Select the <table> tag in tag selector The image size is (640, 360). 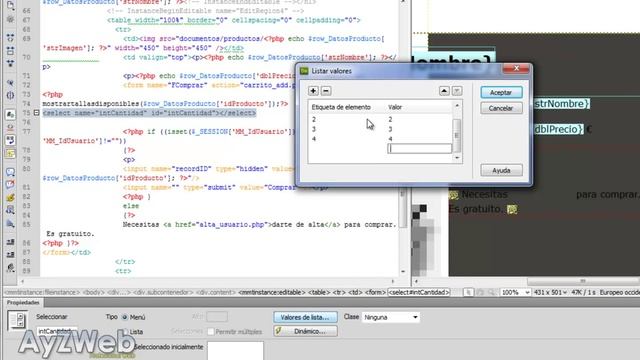319,292
